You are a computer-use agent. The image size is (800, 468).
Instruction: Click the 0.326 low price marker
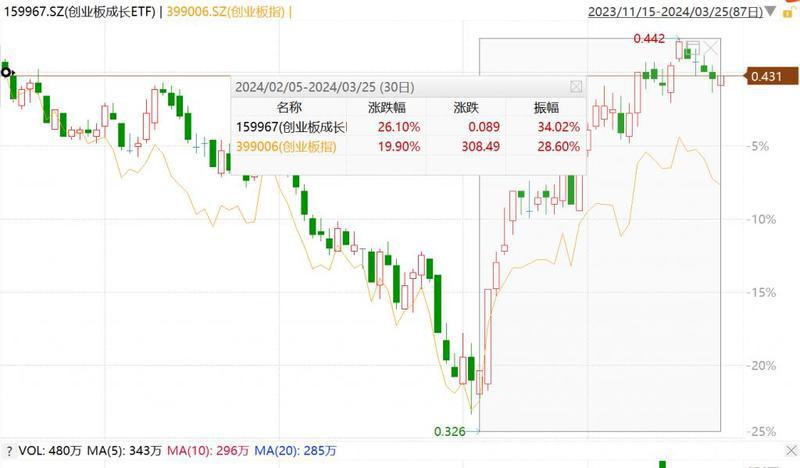click(x=449, y=431)
